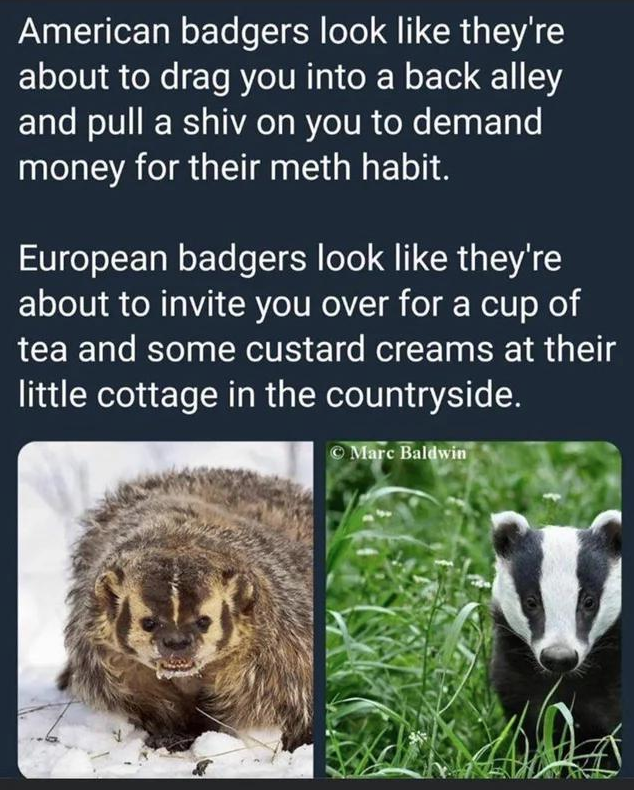Open the European badger grass photo
Viewport: 634px width, 790px height.
(x=474, y=610)
